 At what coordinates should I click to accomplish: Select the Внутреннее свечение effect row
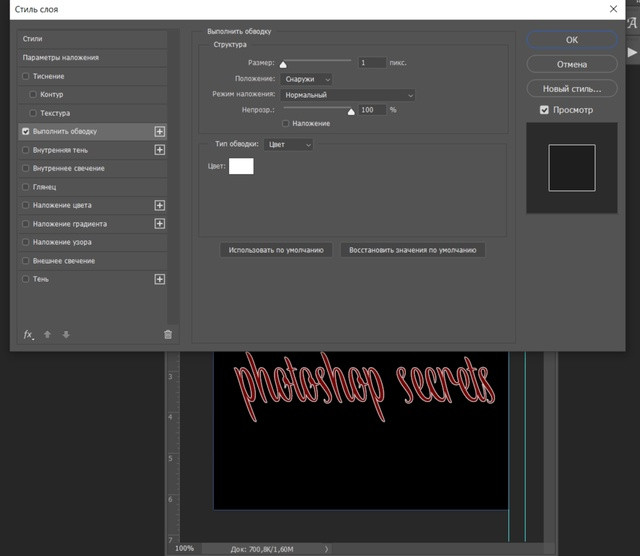pos(93,168)
